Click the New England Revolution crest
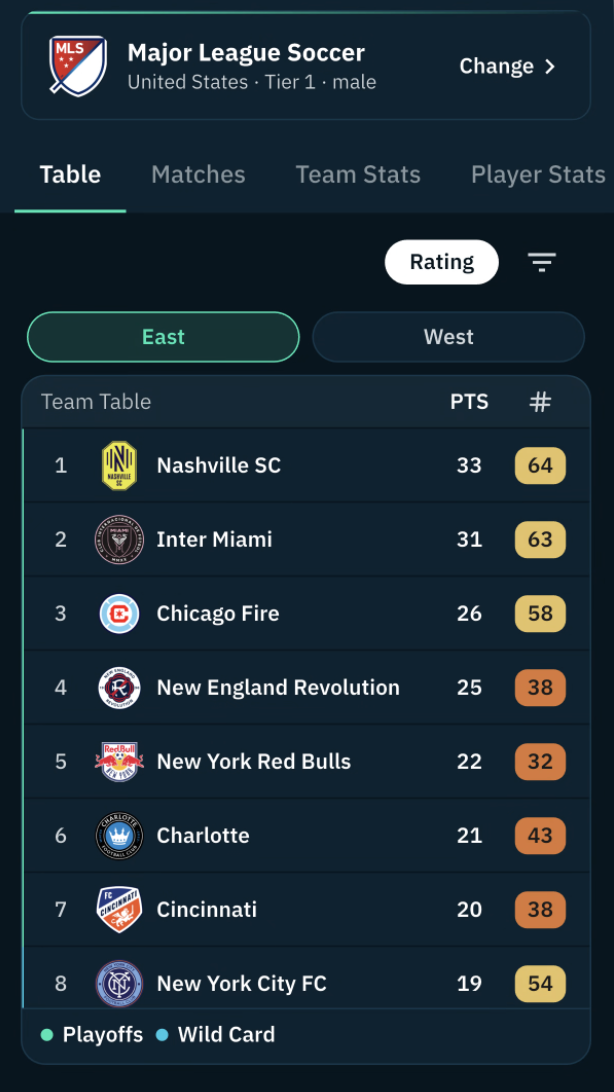 pyautogui.click(x=119, y=687)
